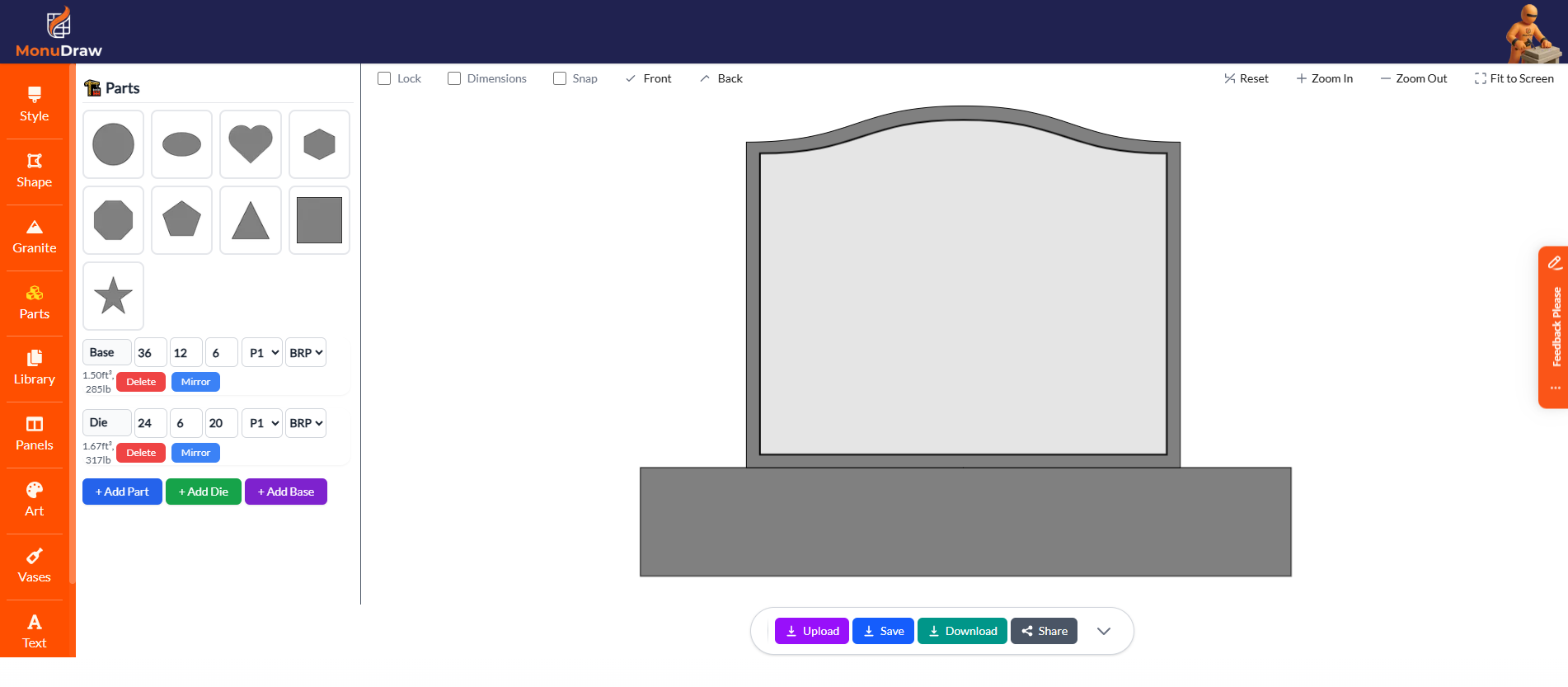Delete the Base part
Viewport: 1568px width, 687px height.
(141, 382)
